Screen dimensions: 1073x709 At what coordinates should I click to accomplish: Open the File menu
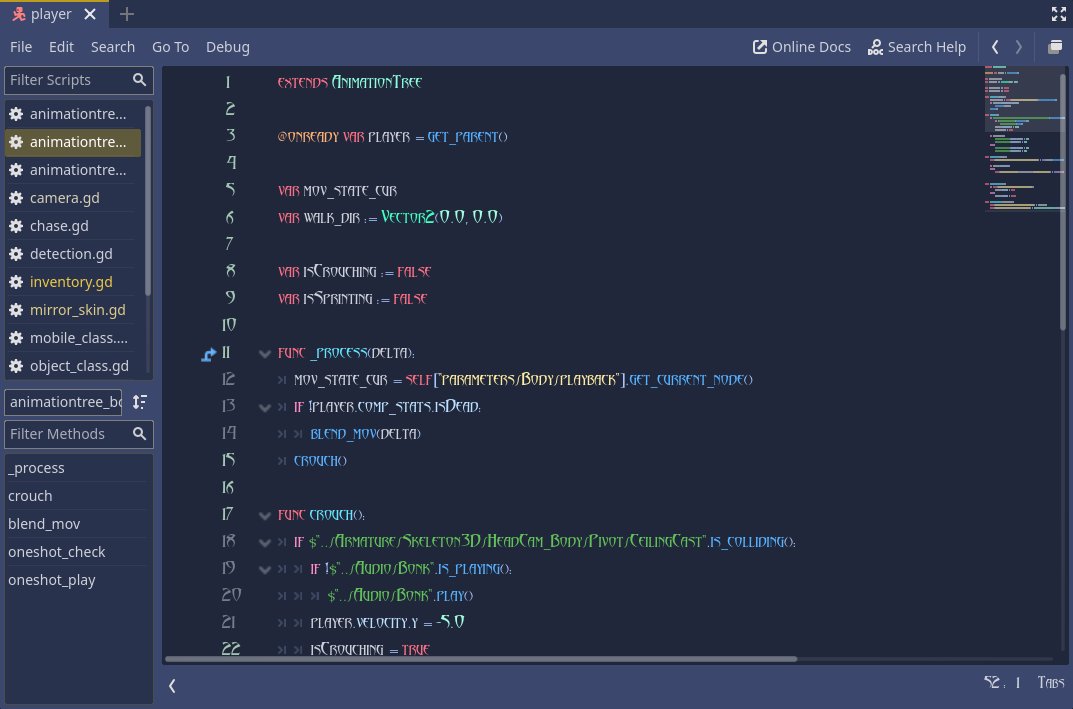21,47
